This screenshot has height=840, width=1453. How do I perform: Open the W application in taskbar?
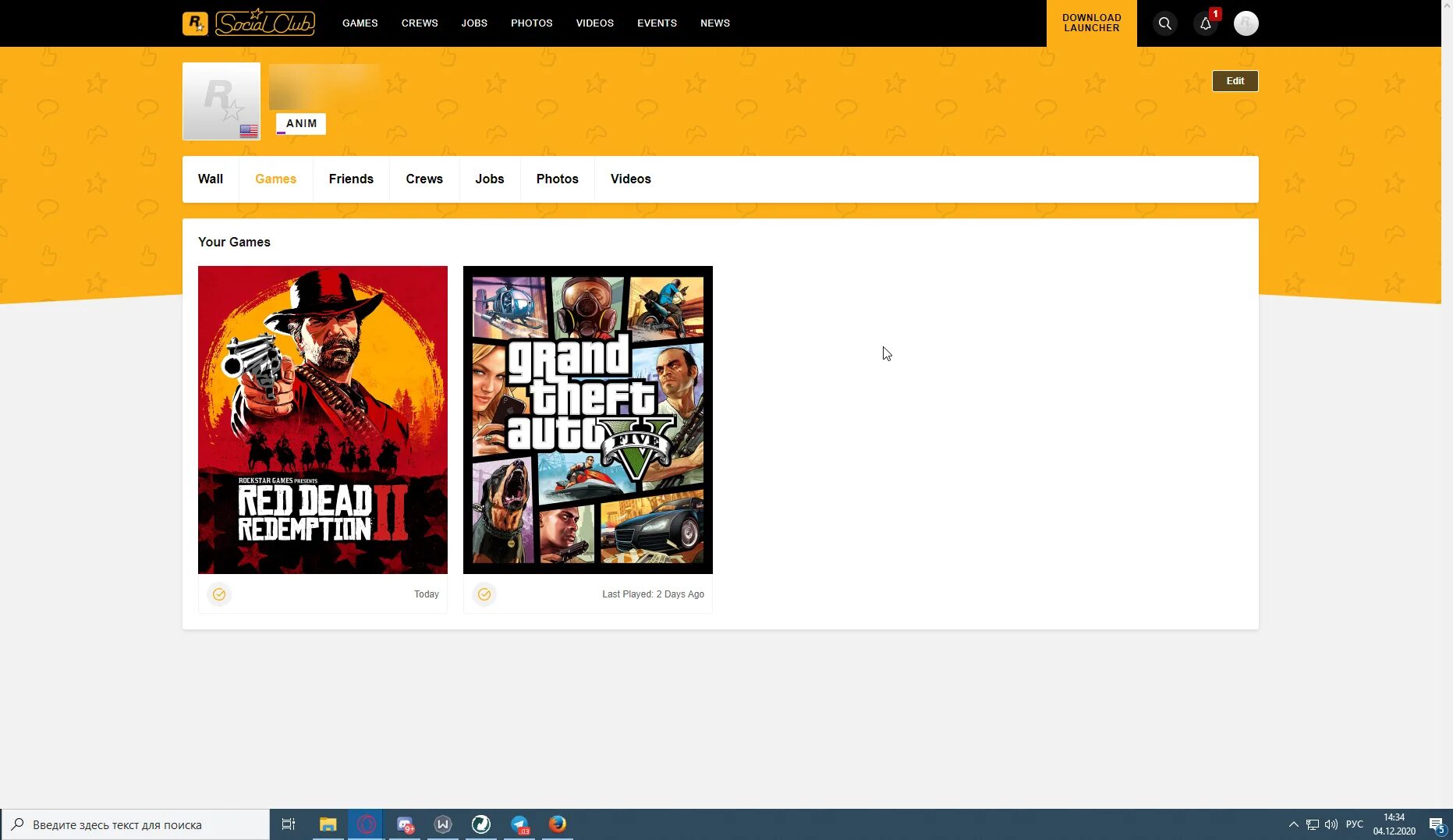[x=443, y=824]
